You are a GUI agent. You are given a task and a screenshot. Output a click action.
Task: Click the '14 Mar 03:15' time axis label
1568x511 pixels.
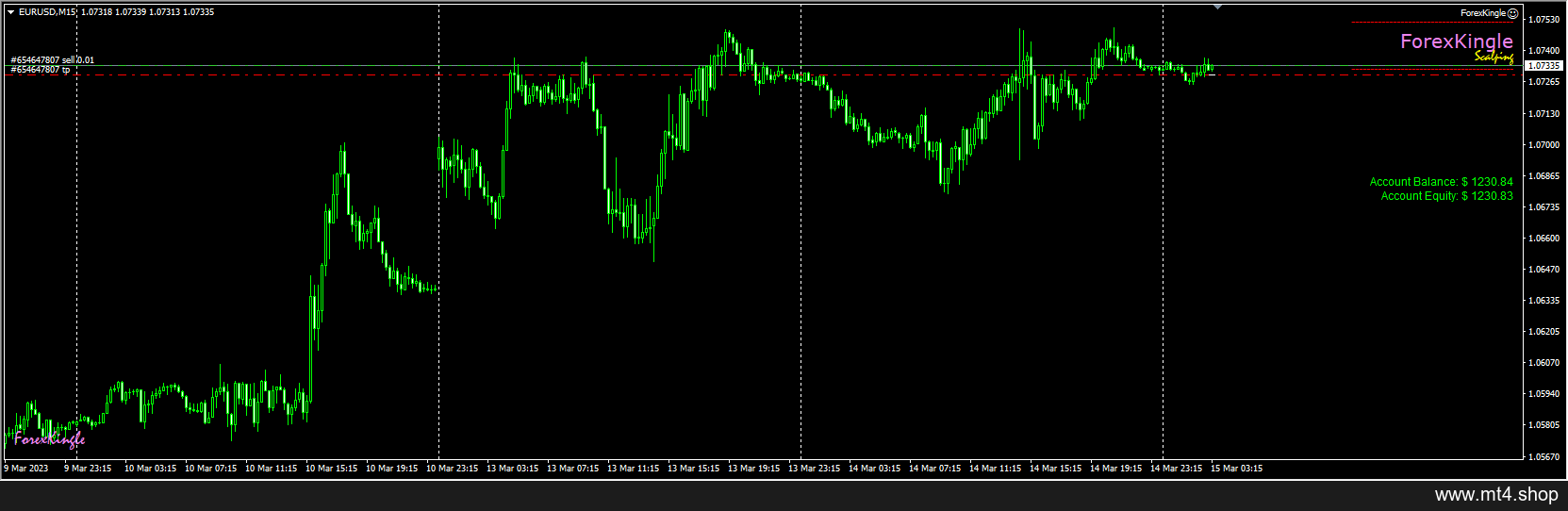tap(875, 469)
